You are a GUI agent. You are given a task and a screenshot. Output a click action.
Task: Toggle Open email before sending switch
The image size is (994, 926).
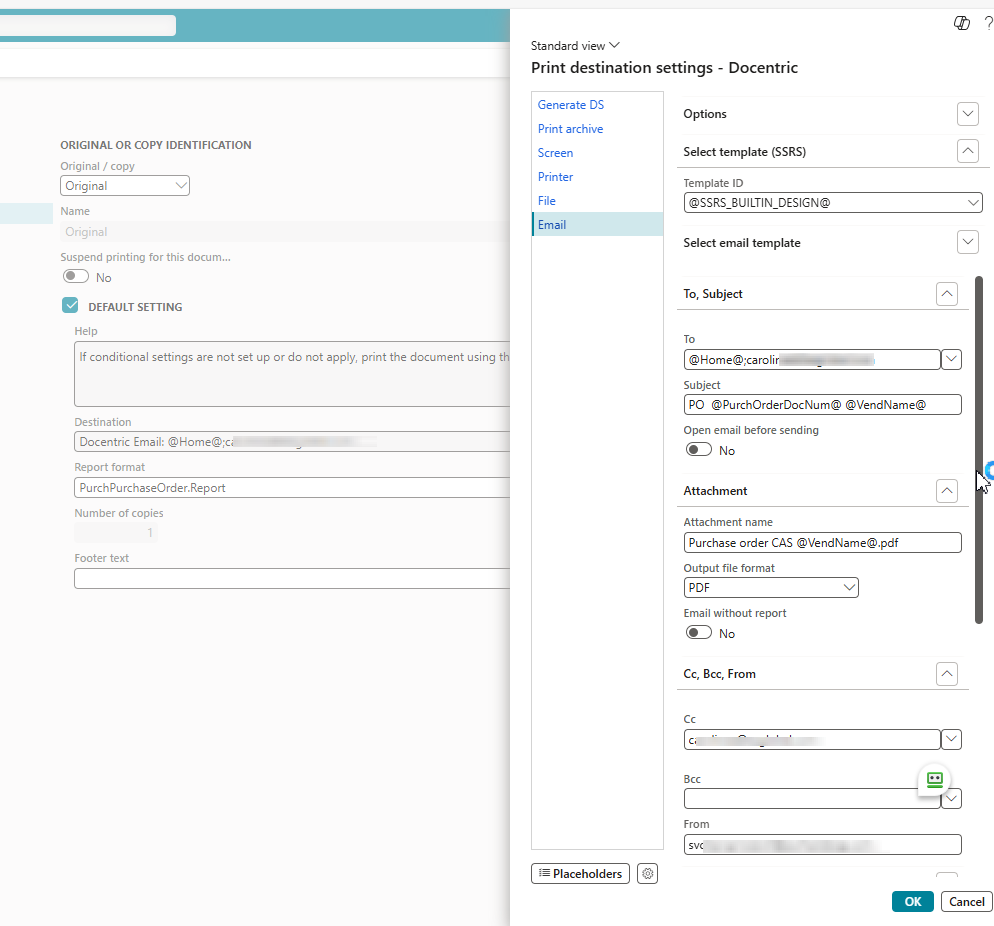tap(699, 450)
